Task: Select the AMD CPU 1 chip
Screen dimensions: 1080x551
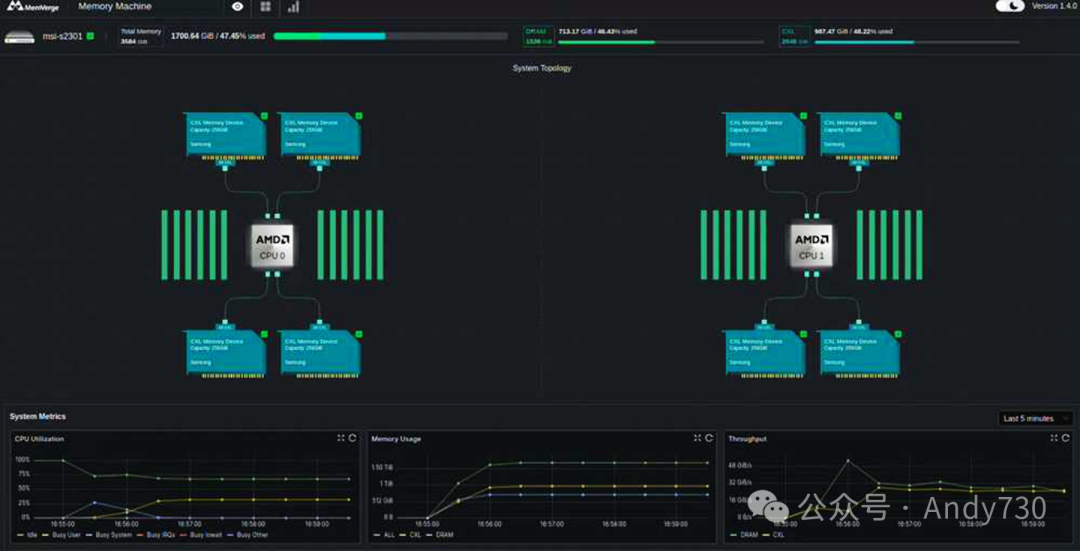Action: [811, 247]
